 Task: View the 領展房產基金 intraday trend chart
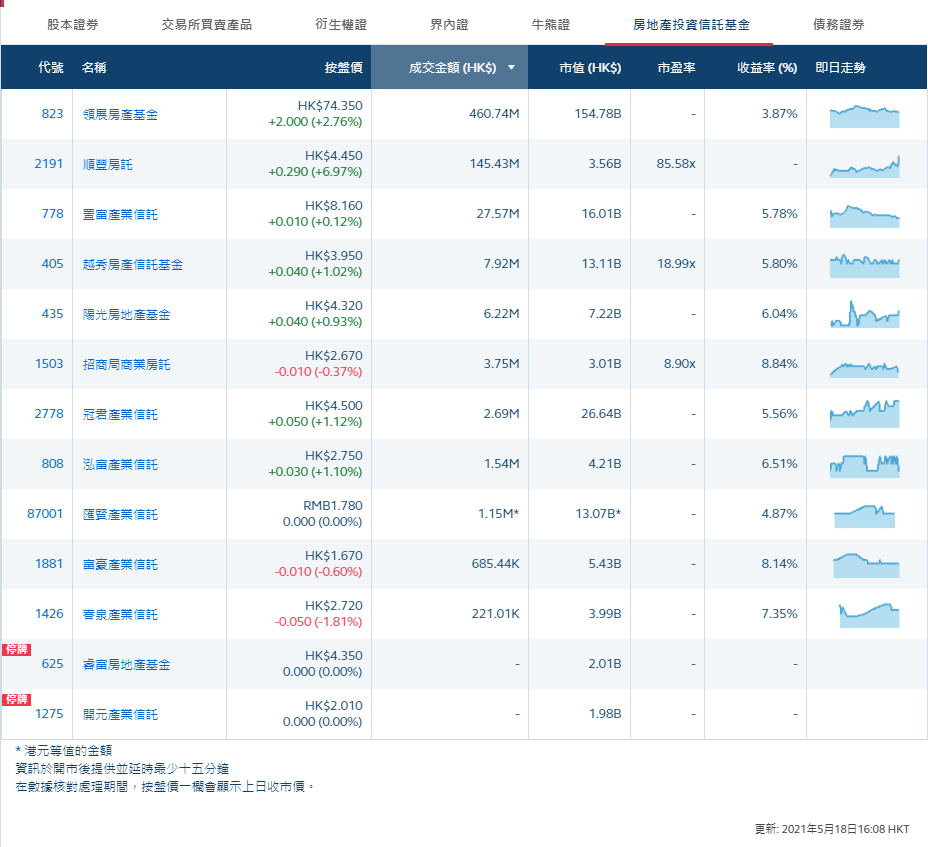click(x=864, y=115)
